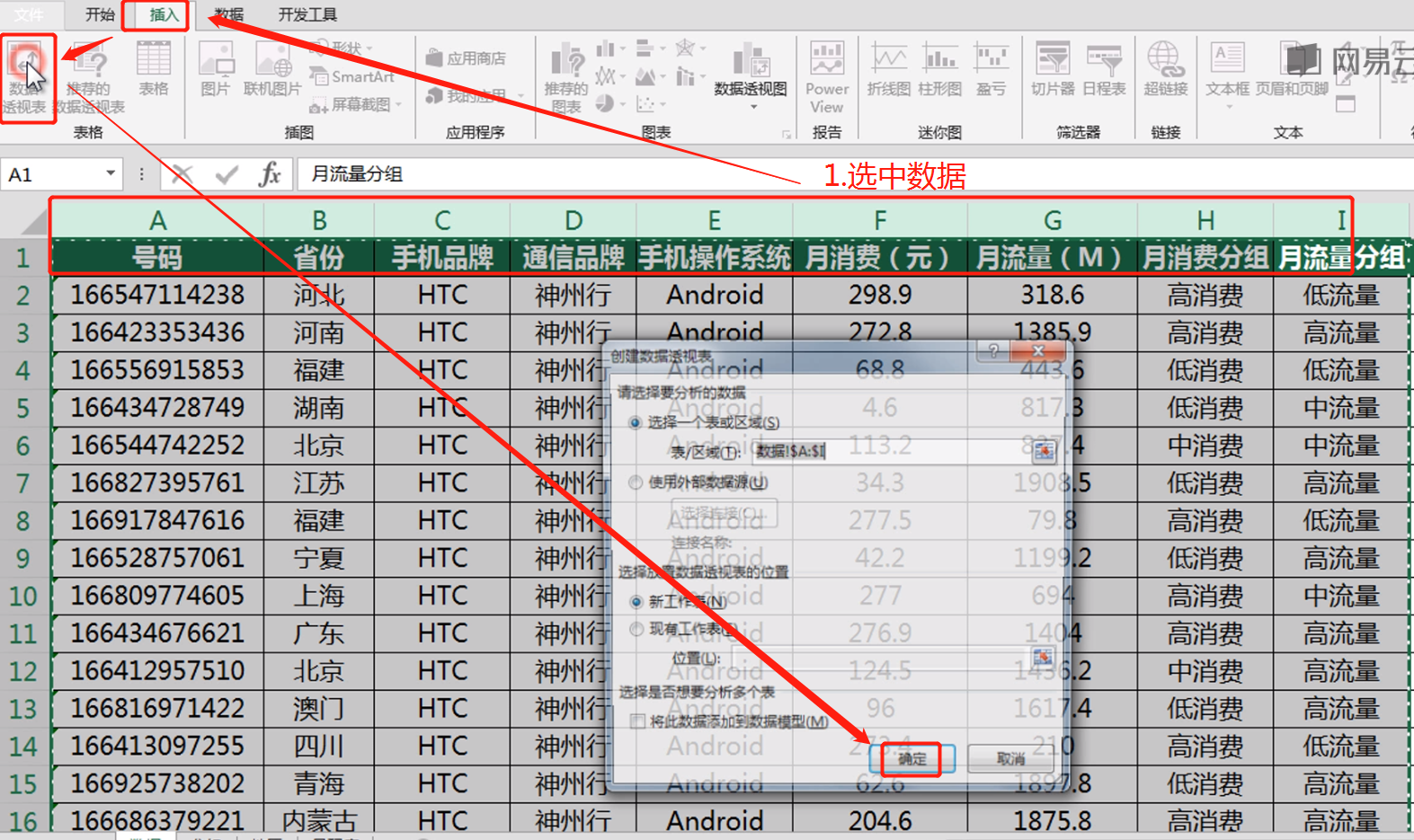Expand the 数据透视图 dropdown arrow

(x=753, y=107)
